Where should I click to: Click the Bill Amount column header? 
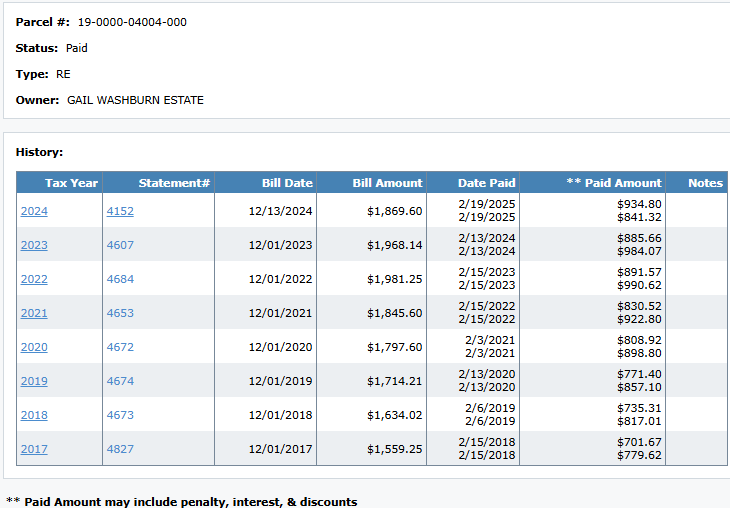pos(387,183)
